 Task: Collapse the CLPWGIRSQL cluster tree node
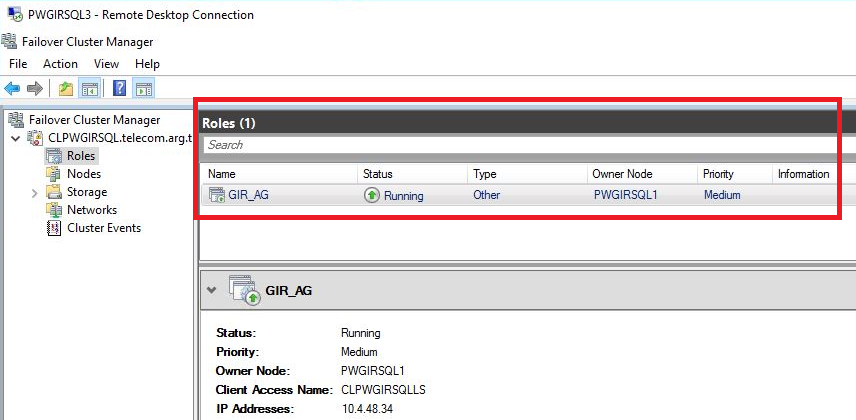(x=16, y=138)
